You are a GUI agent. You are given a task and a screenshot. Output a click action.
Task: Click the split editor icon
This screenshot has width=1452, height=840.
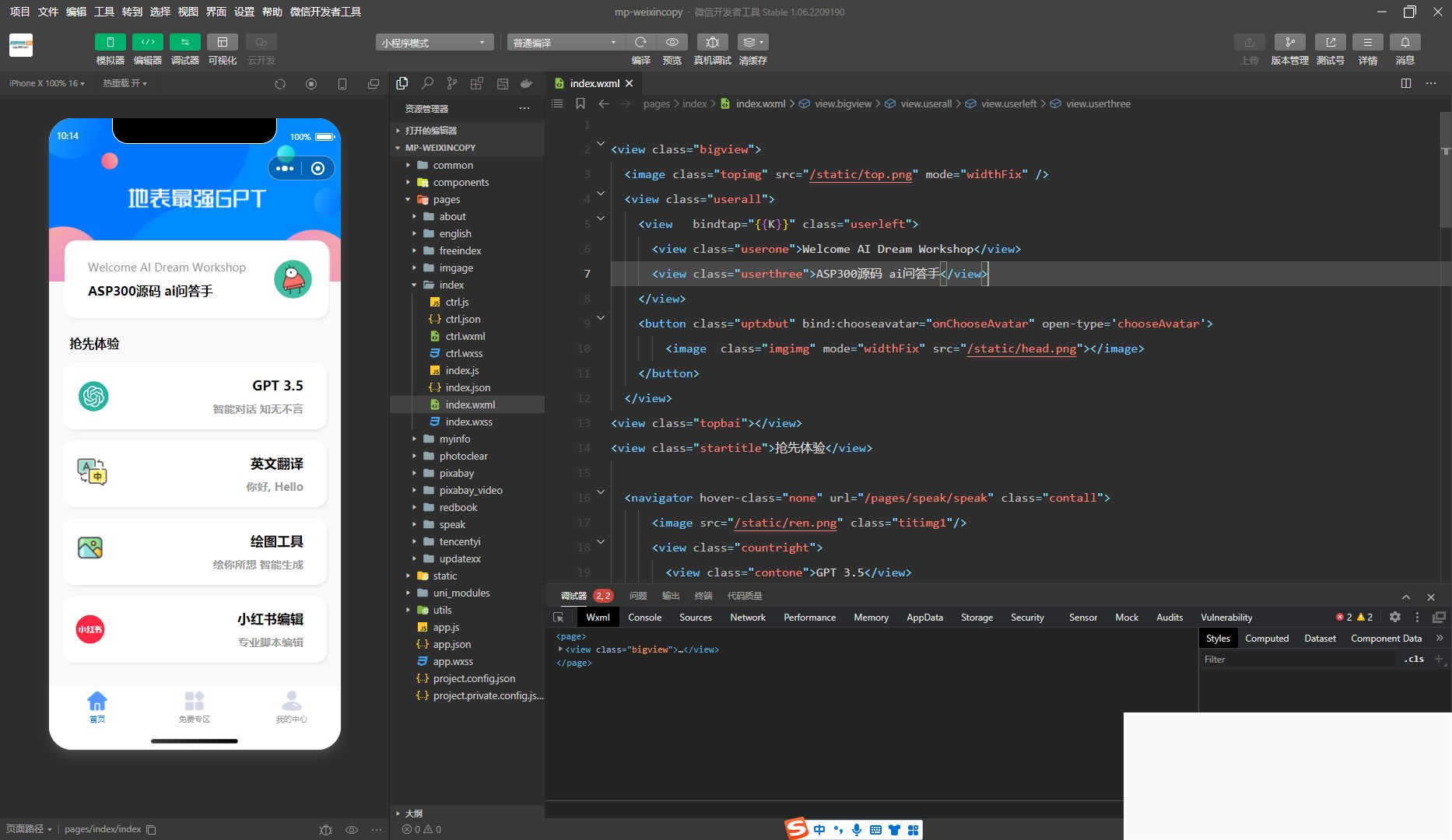pyautogui.click(x=1405, y=83)
